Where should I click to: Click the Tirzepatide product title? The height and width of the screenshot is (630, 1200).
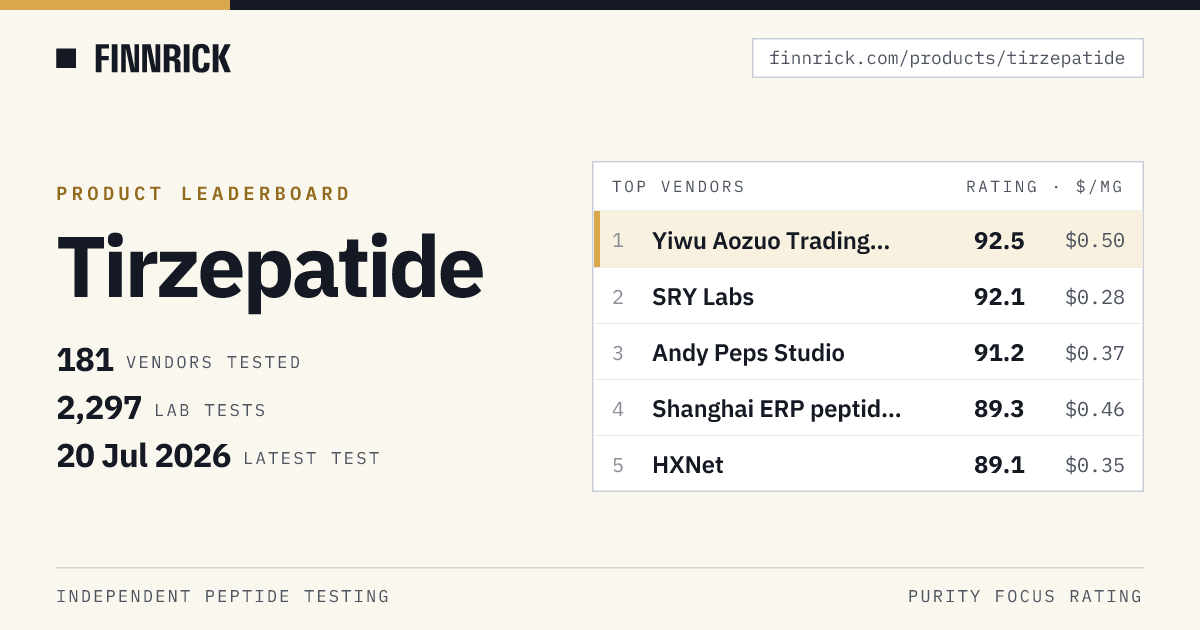tap(270, 270)
